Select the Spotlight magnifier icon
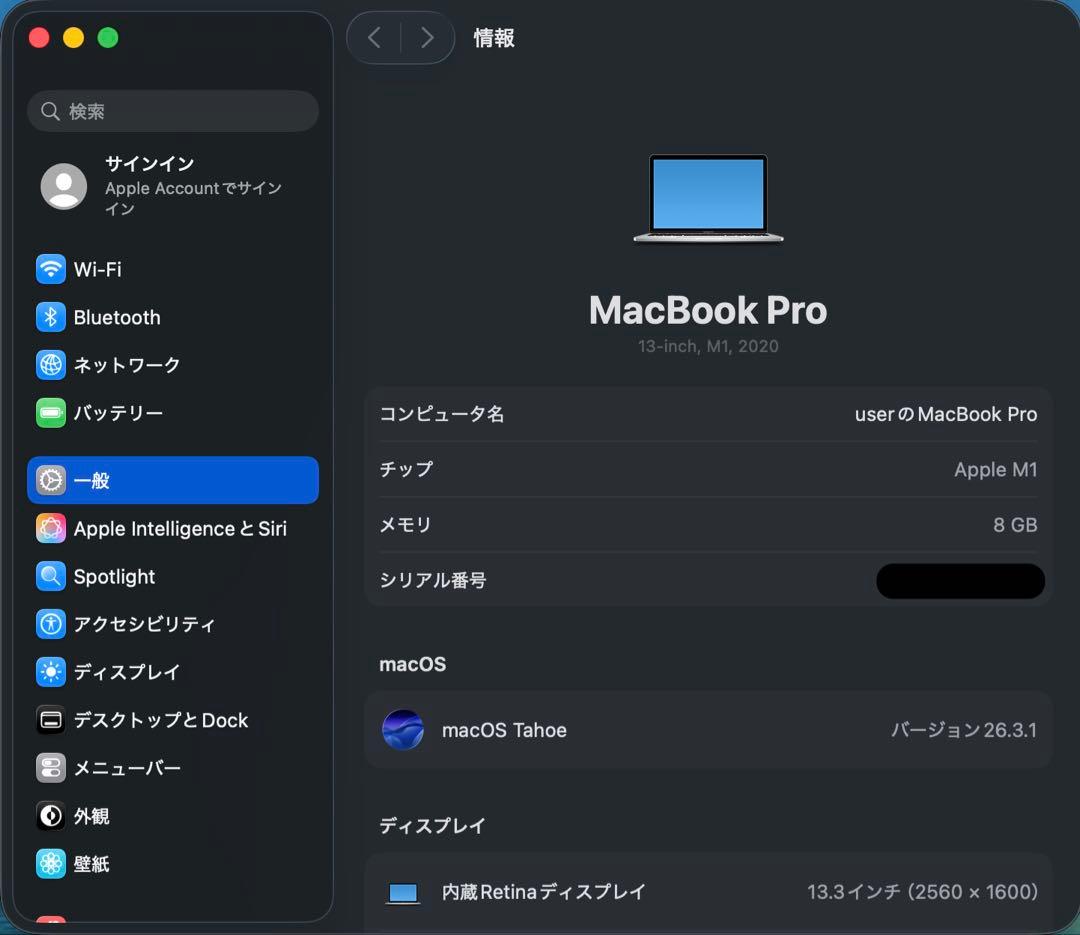Image resolution: width=1080 pixels, height=935 pixels. point(50,576)
